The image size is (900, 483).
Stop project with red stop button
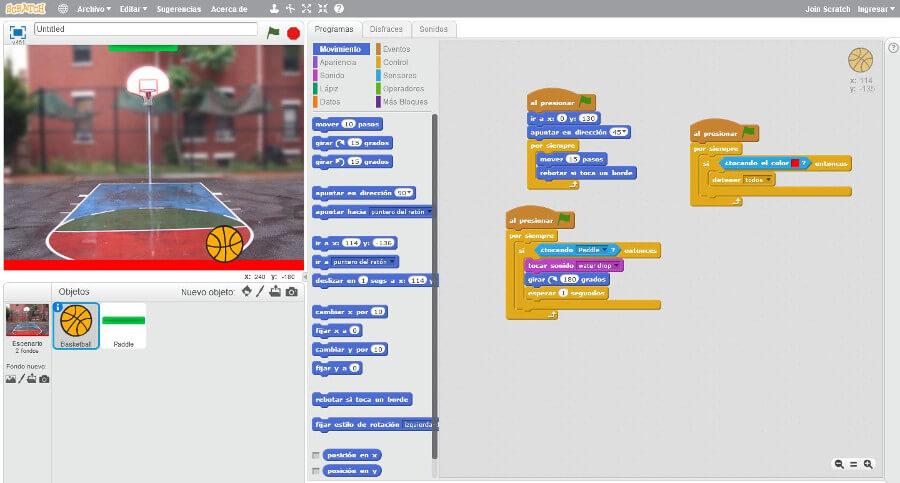click(293, 33)
